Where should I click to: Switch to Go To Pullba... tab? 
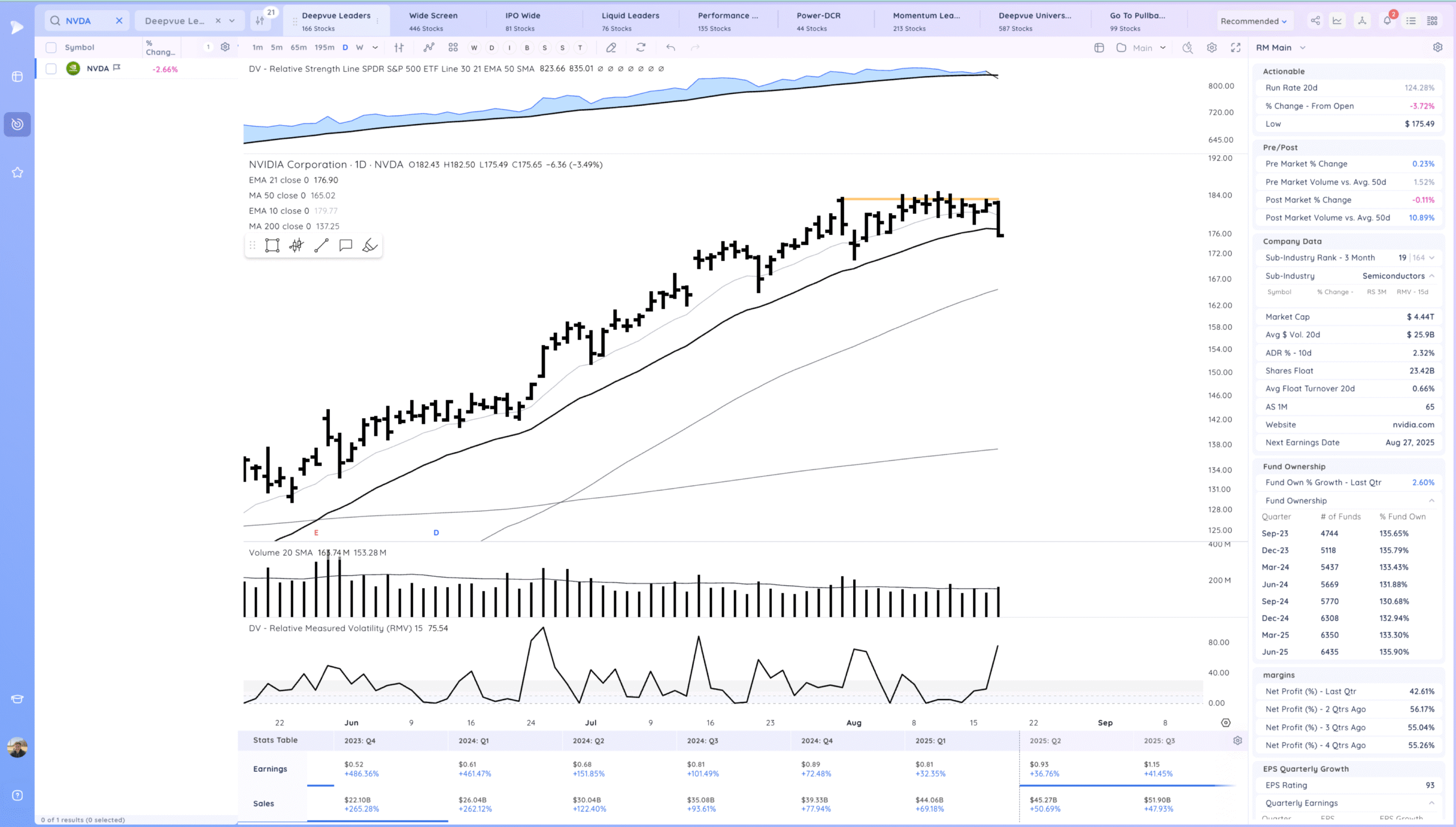tap(1137, 21)
